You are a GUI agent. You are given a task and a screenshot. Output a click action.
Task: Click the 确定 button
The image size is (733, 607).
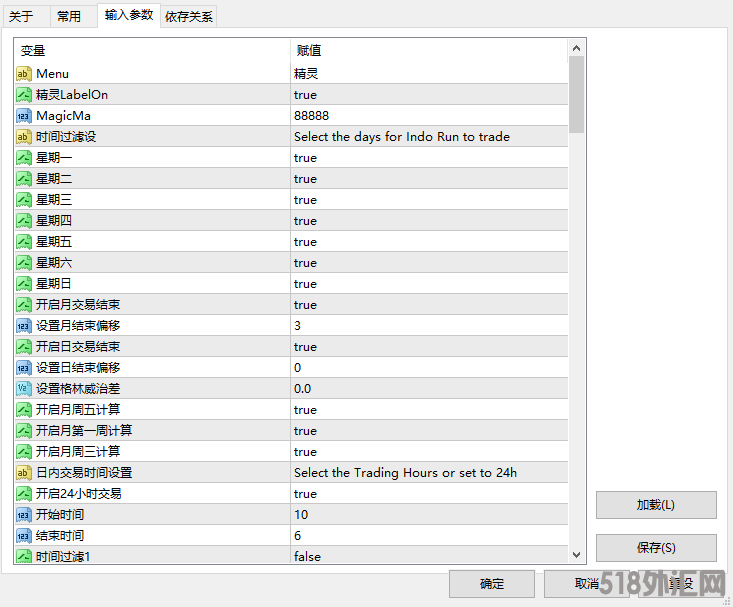click(x=491, y=584)
